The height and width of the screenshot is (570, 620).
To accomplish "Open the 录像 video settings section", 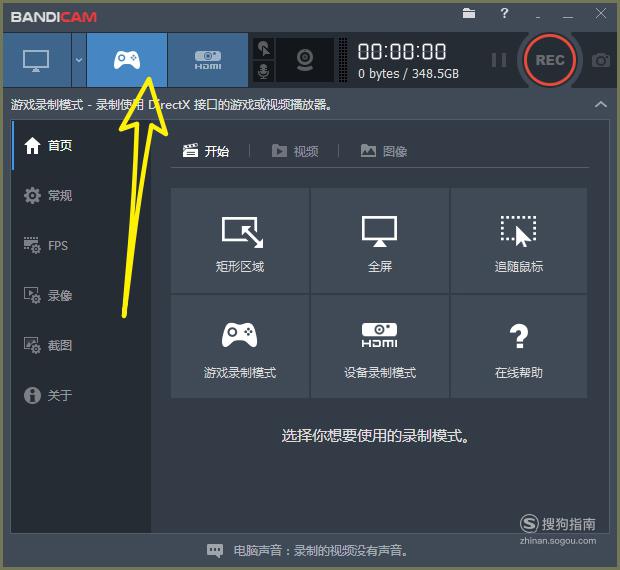I will click(48, 295).
